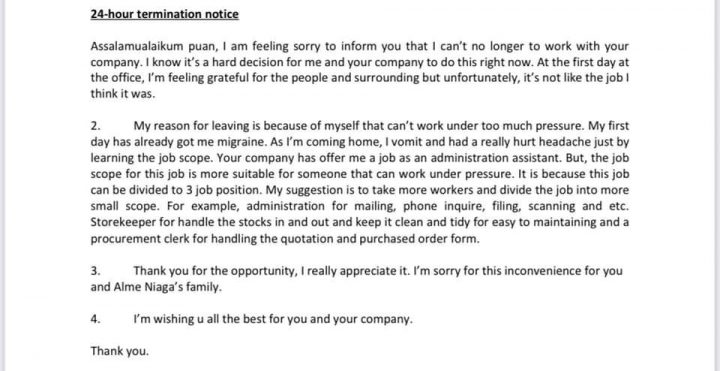This screenshot has height=371, width=720.
Task: Click the paragraph number "3."
Action: pos(95,271)
